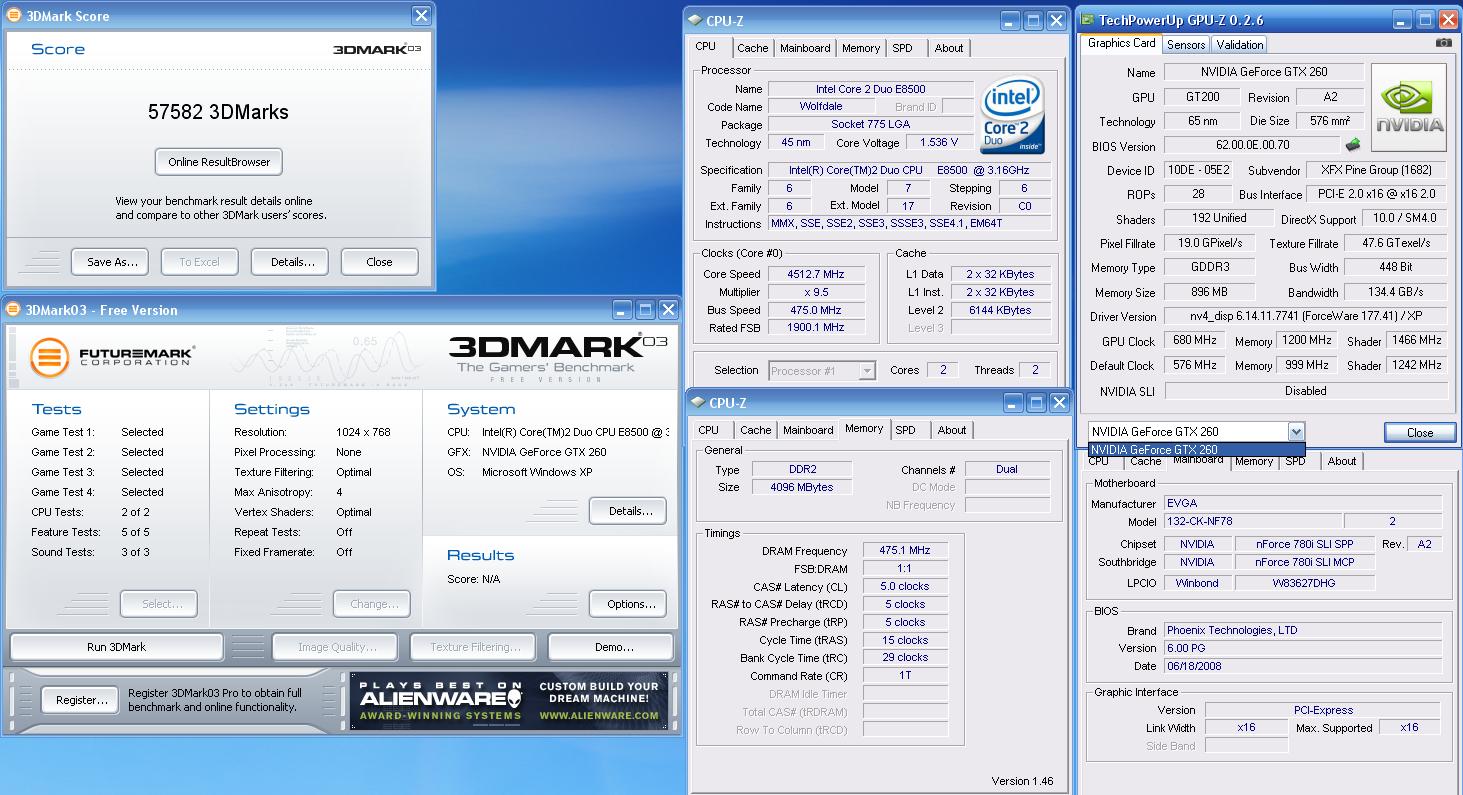
Task: Switch to CPU tab in lower CPU-Z window
Action: (709, 430)
